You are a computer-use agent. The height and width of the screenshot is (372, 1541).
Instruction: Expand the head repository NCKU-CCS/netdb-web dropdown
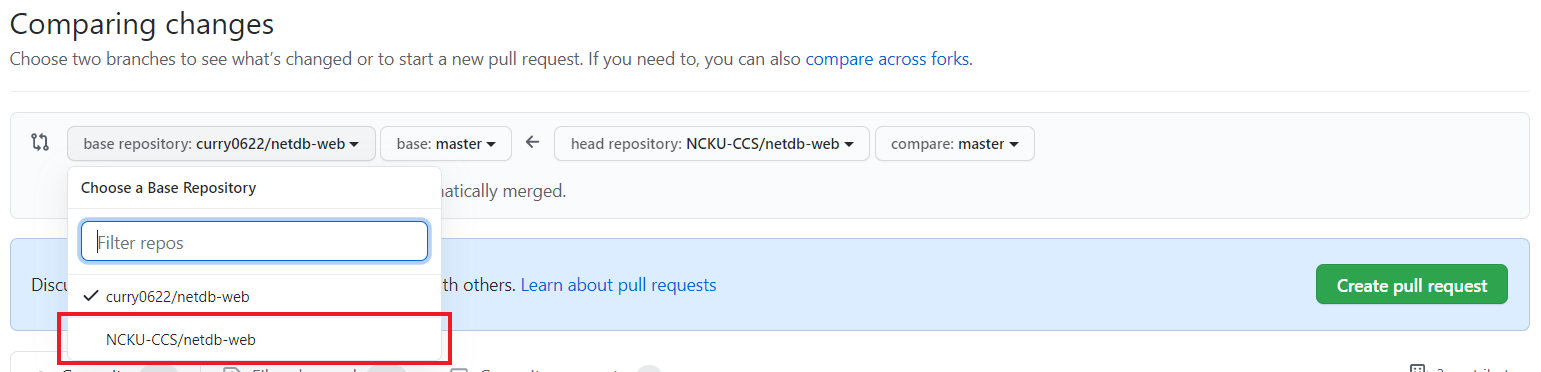[712, 144]
